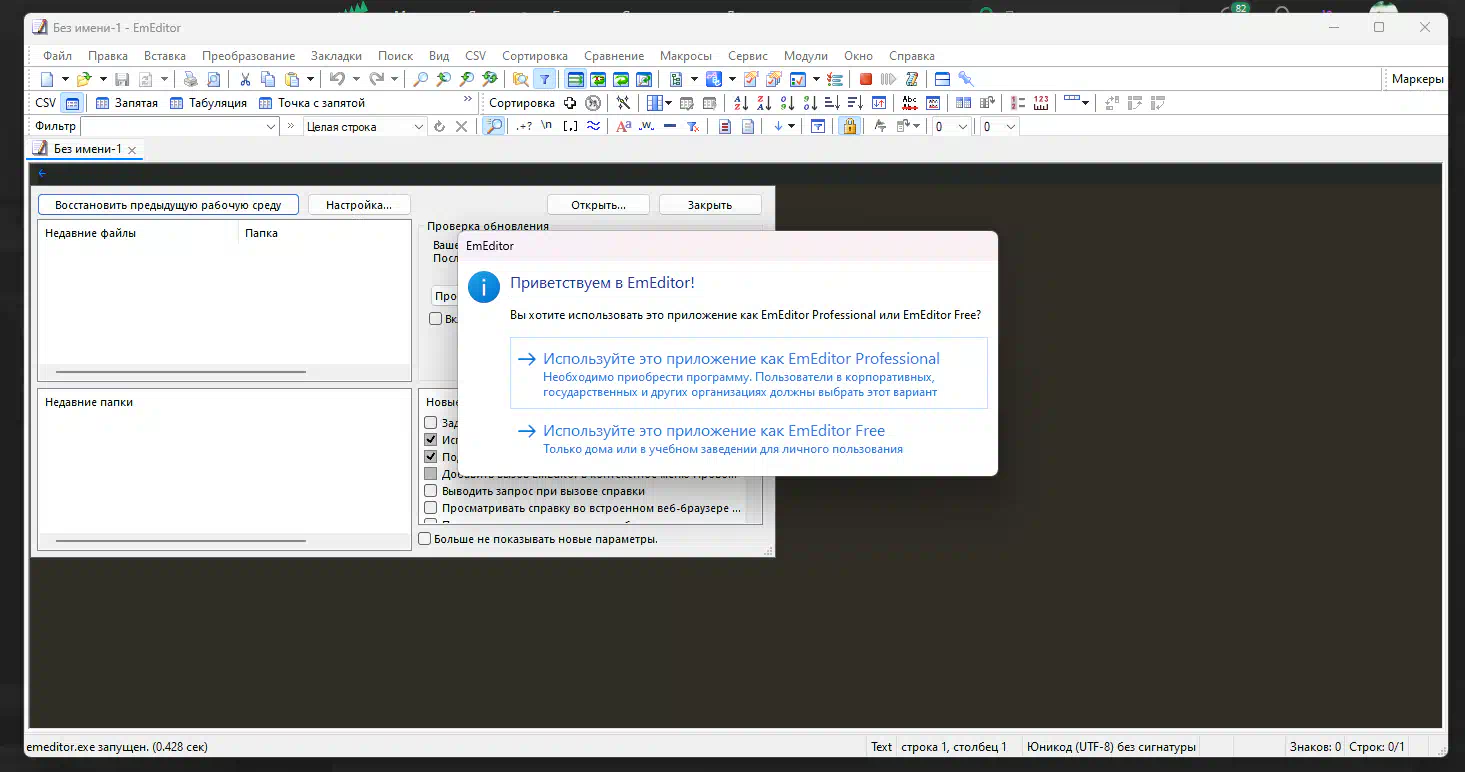Open the Макросы menu
Viewport: 1465px width, 772px height.
coord(686,56)
